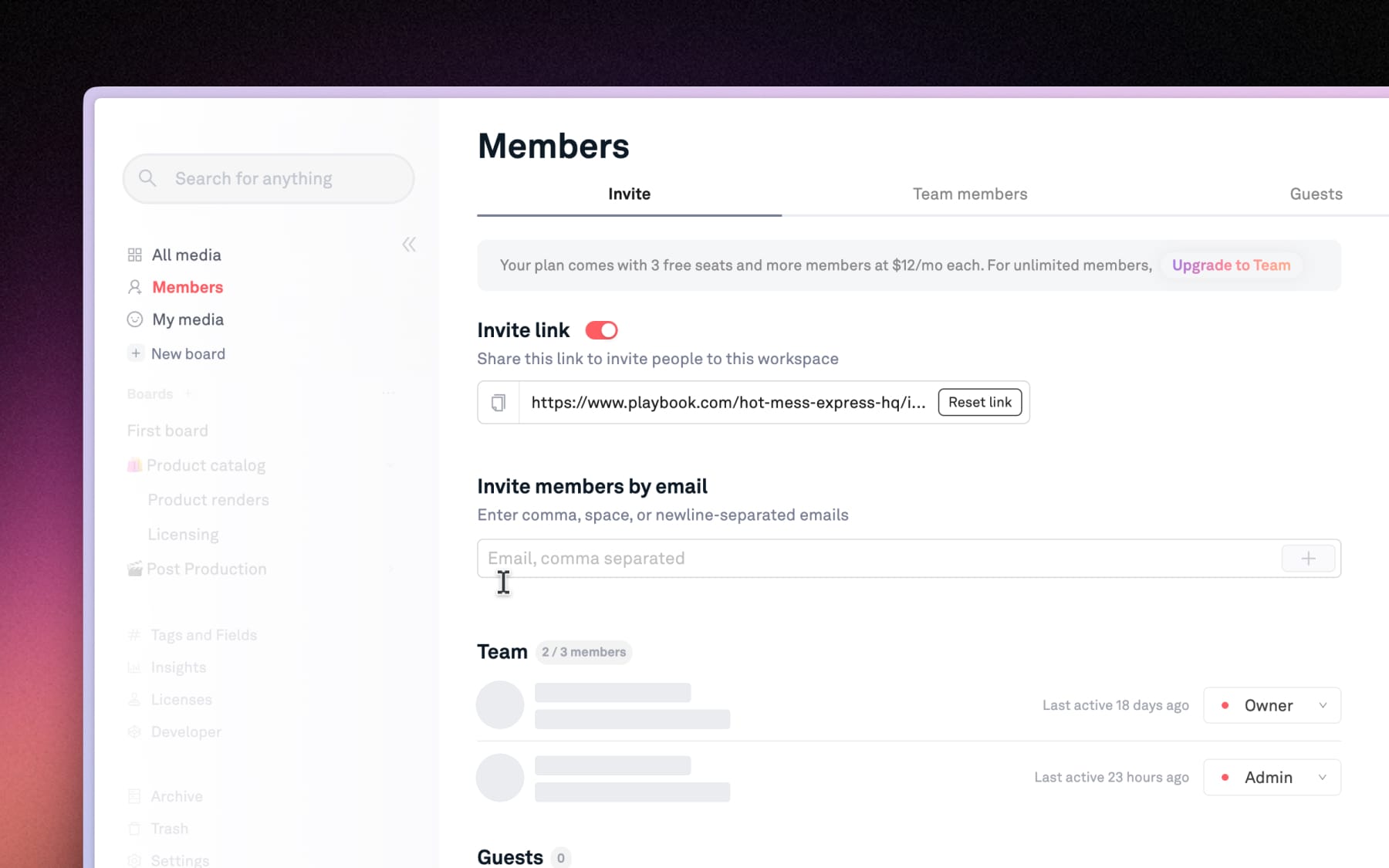Open Product catalog board
Viewport: 1389px width, 868px height.
206,465
